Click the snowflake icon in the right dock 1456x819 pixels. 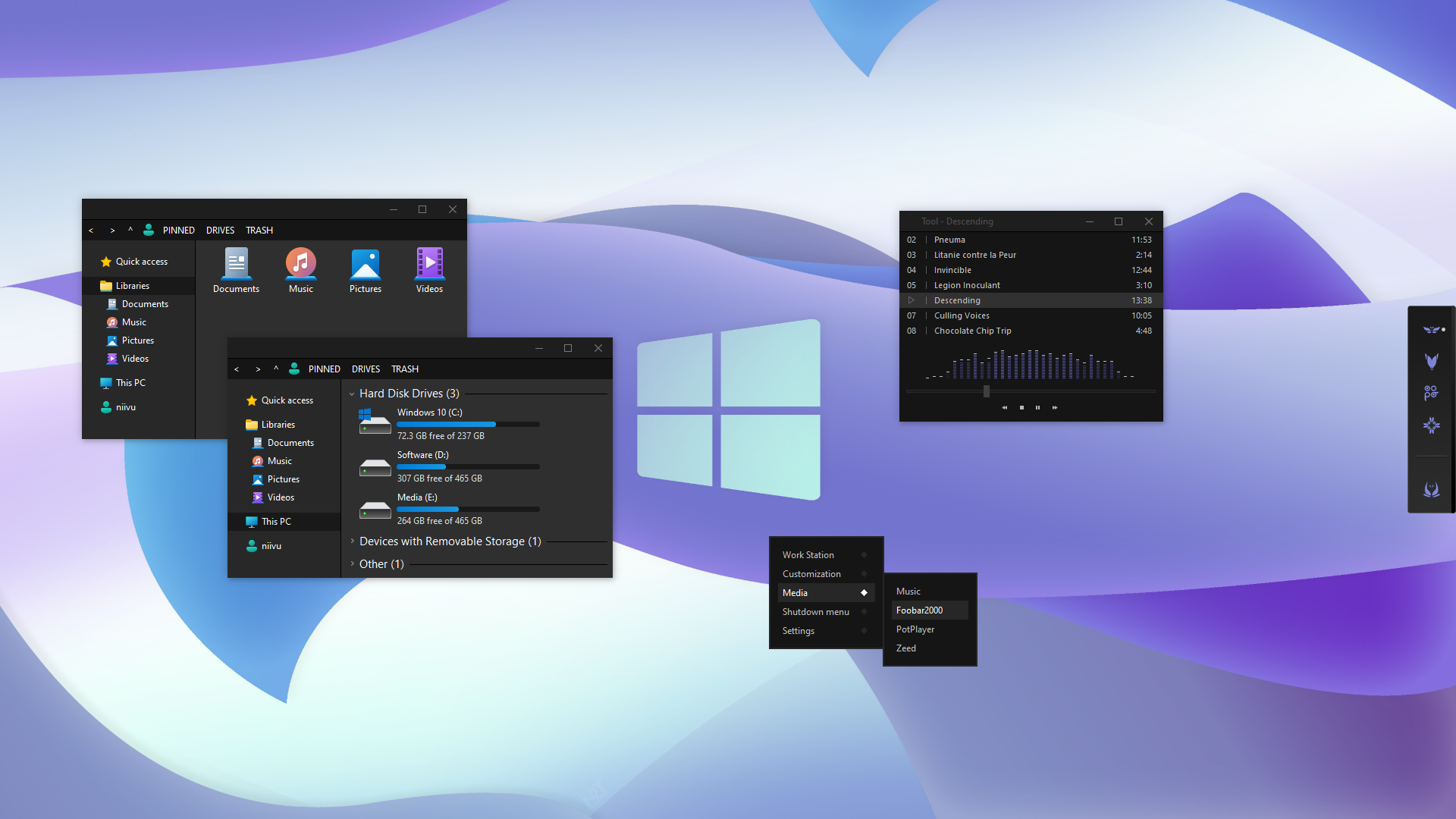[1431, 426]
